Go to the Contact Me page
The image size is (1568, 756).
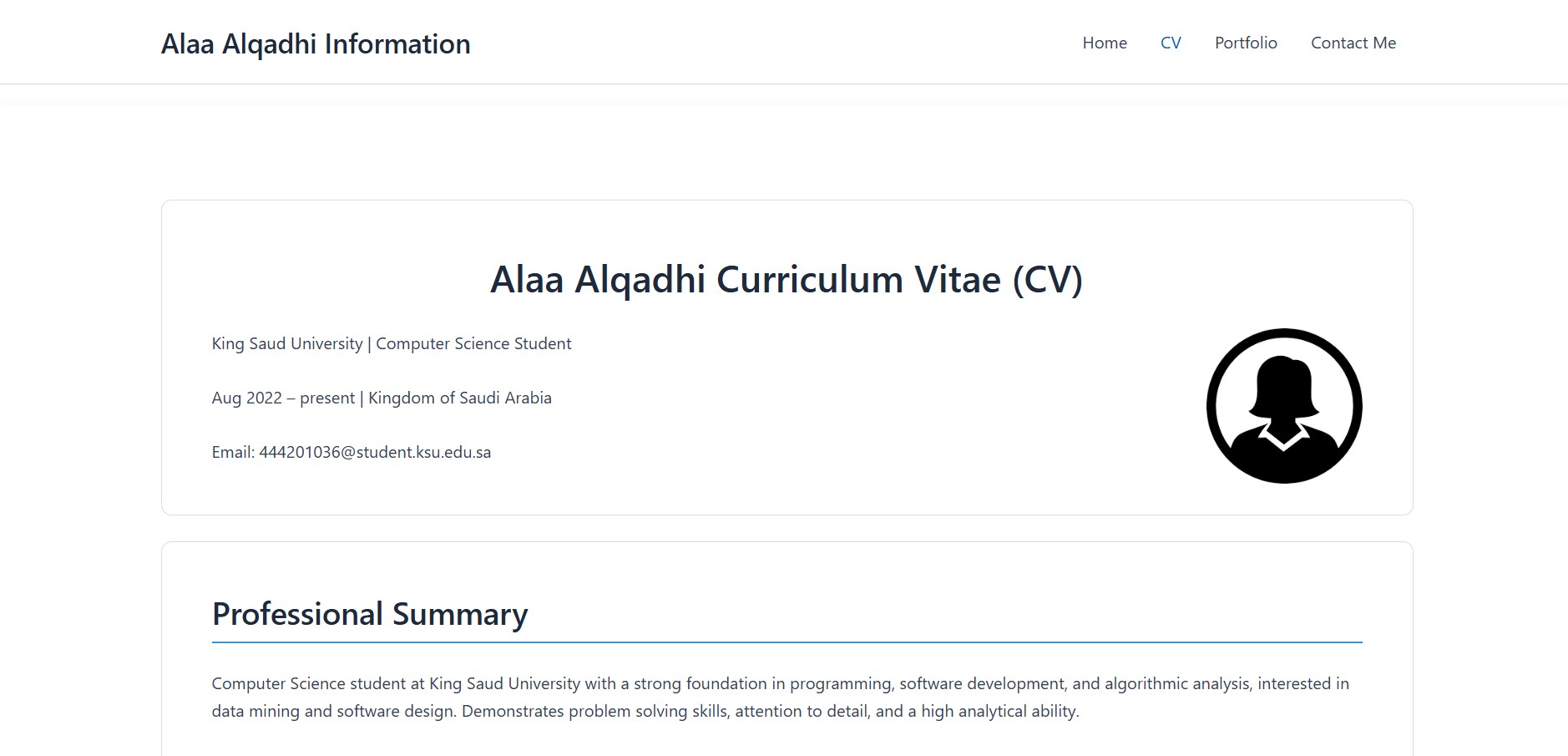1353,43
